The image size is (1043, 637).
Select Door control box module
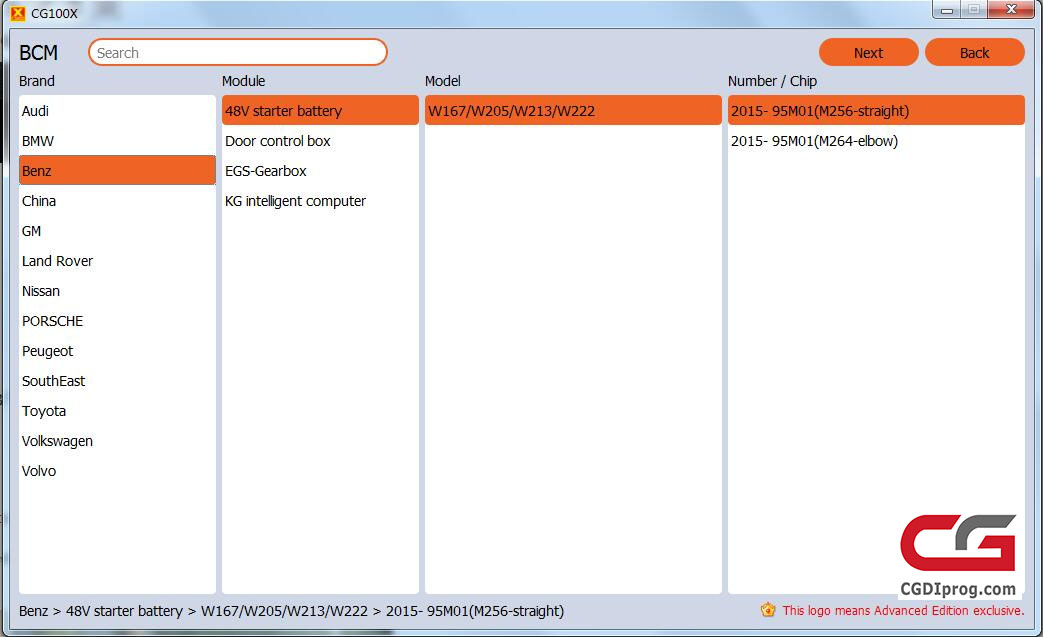point(320,140)
